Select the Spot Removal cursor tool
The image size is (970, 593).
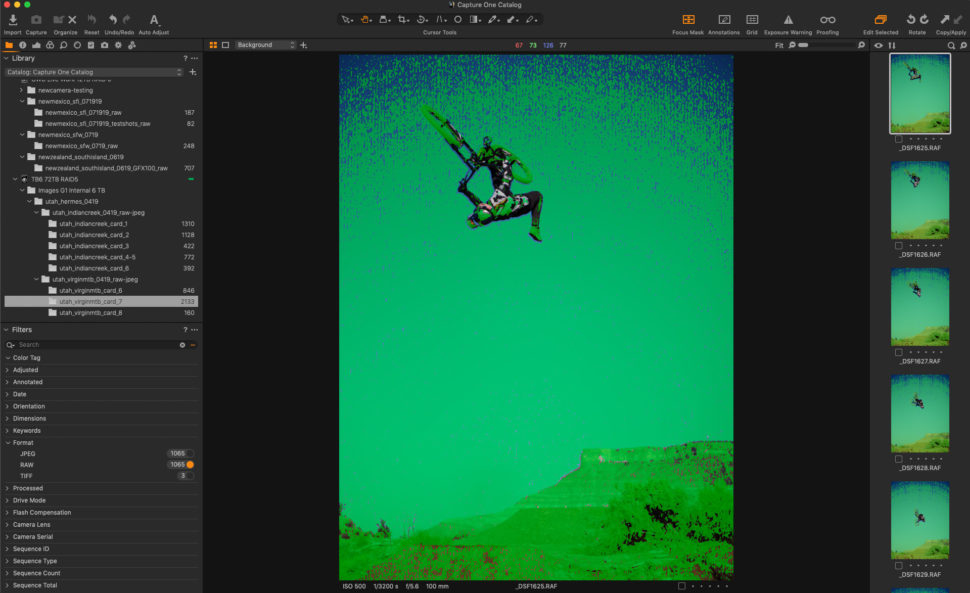[458, 19]
